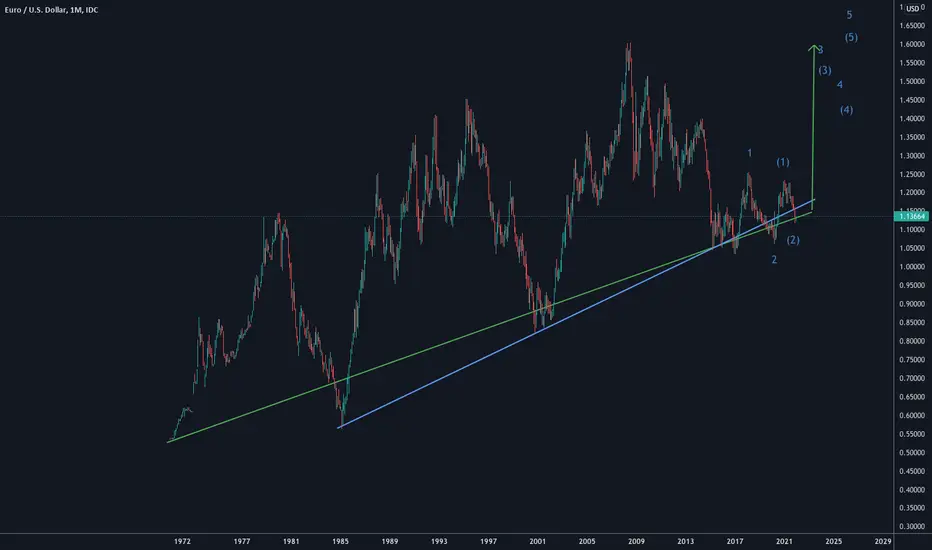Click the 1.65000 price level label
Image resolution: width=932 pixels, height=550 pixels.
(912, 26)
